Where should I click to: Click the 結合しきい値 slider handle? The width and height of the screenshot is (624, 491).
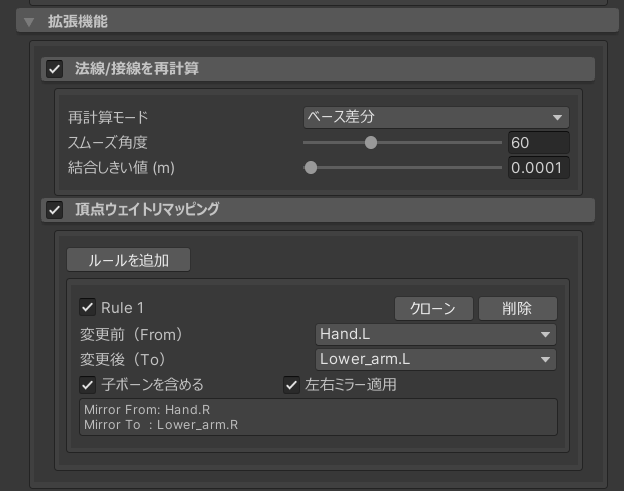coord(311,168)
